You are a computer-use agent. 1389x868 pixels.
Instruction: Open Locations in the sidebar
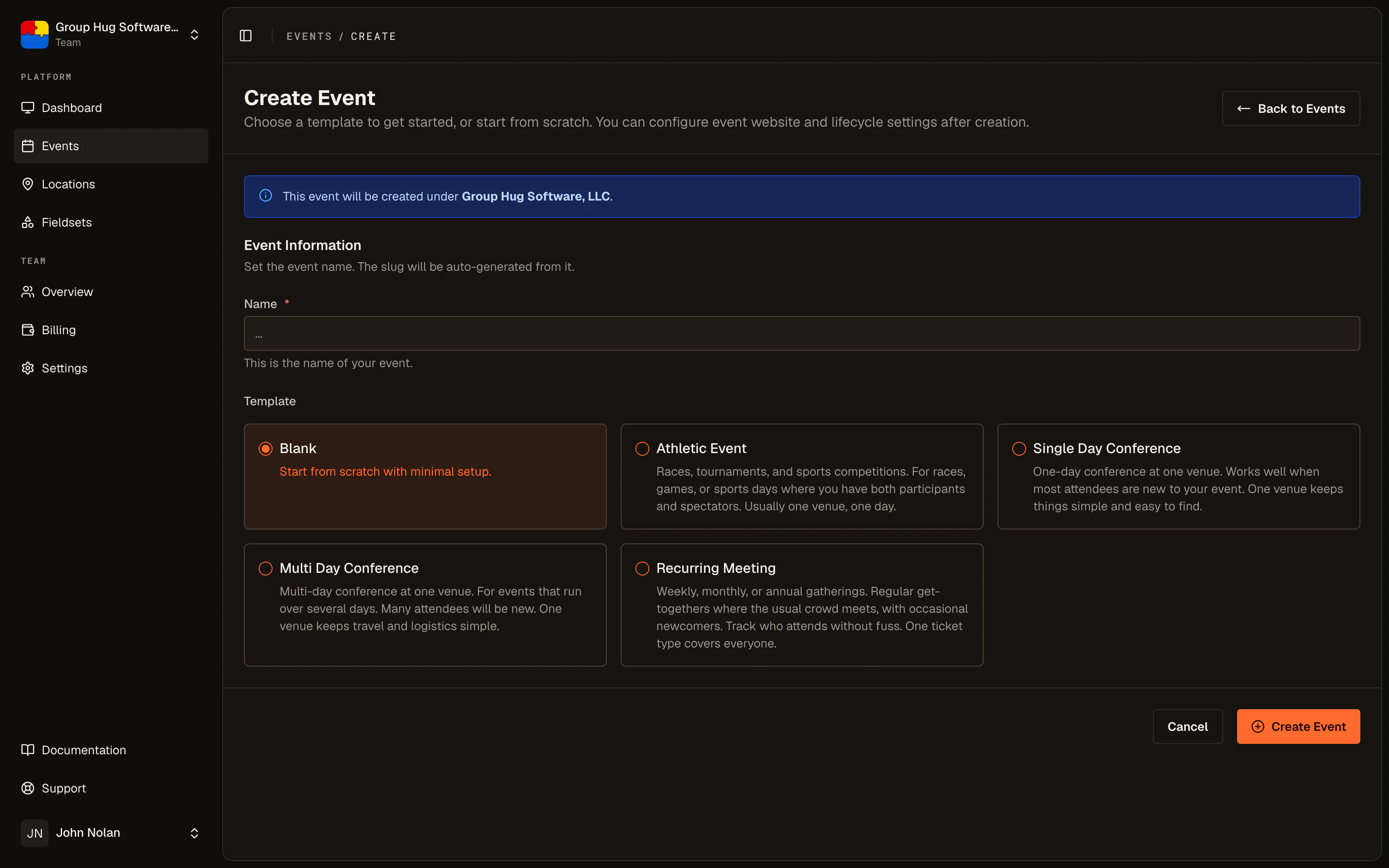[111, 184]
